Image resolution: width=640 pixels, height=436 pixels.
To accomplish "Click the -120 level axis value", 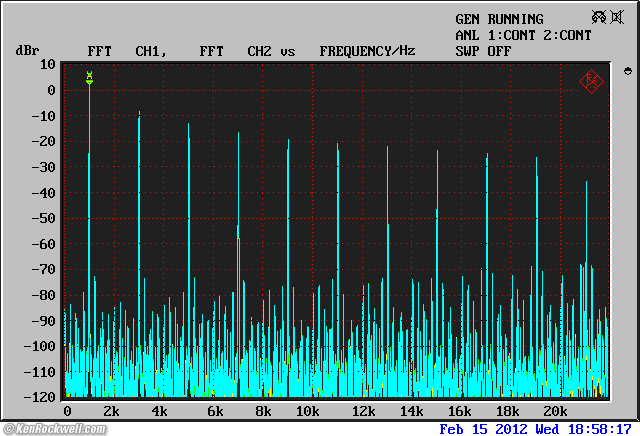I will pos(40,396).
